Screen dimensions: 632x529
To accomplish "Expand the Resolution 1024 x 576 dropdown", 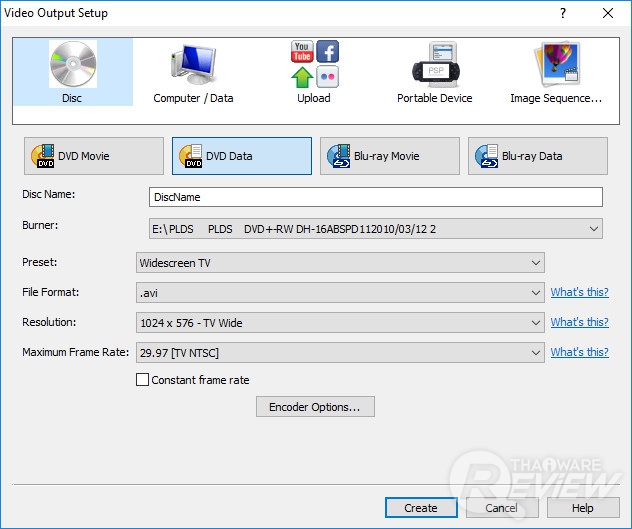I will 340,323.
